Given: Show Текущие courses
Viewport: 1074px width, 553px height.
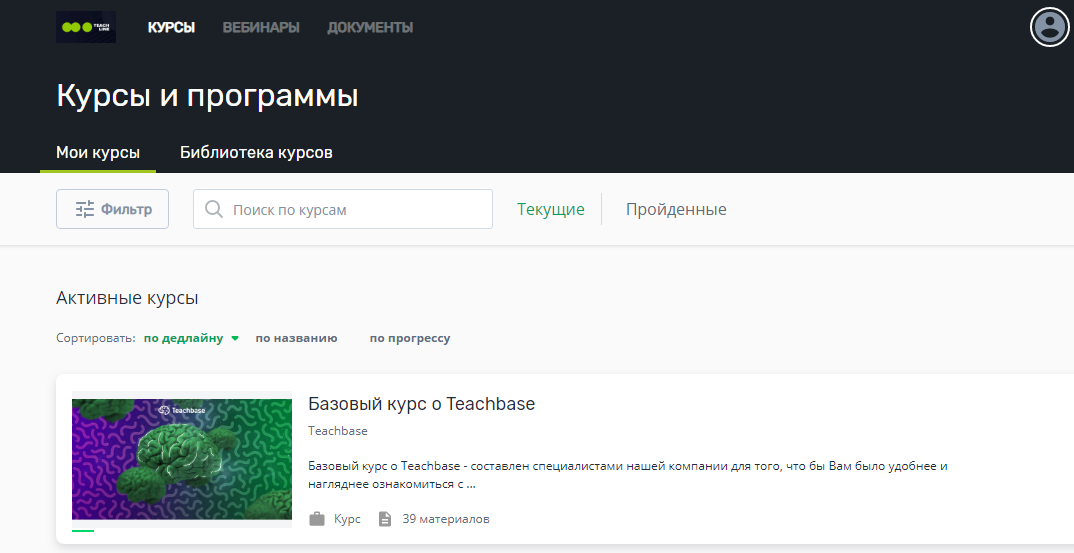Looking at the screenshot, I should coord(551,209).
